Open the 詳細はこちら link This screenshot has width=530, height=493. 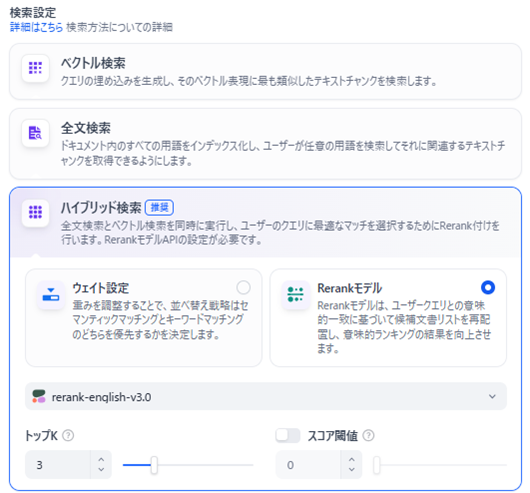tap(37, 27)
